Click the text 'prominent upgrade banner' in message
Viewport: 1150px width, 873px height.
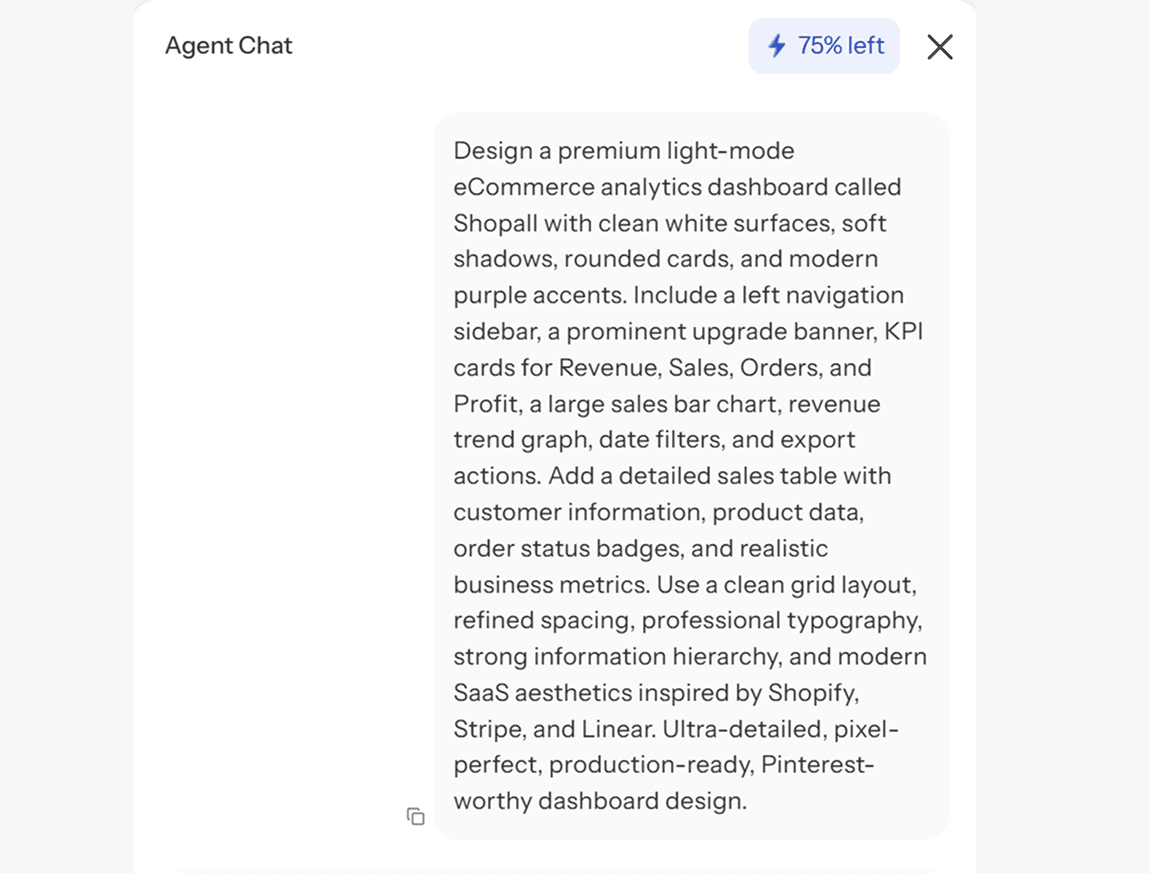[720, 331]
